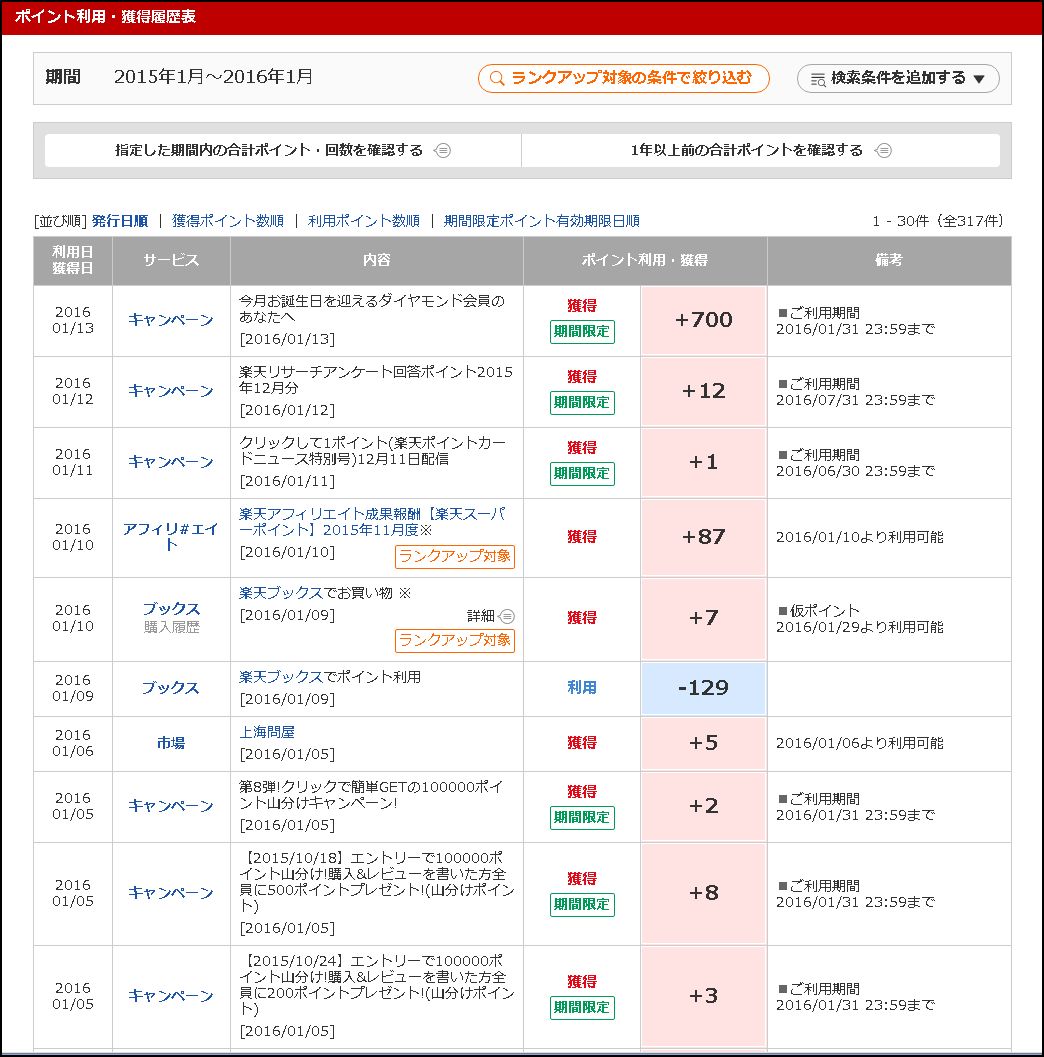The width and height of the screenshot is (1044, 1057).
Task: Click magnifier icon in the ランクアップ対象 filter button
Action: click(497, 78)
